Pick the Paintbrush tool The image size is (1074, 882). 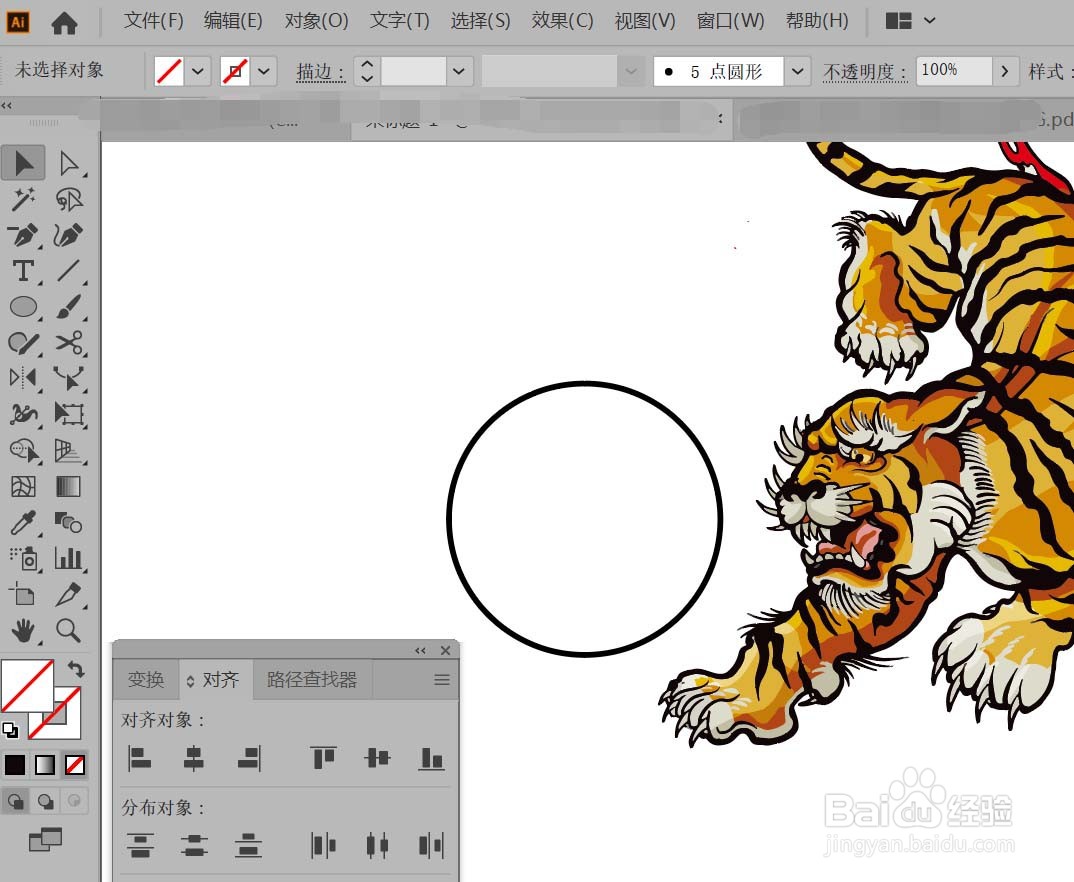pos(68,306)
